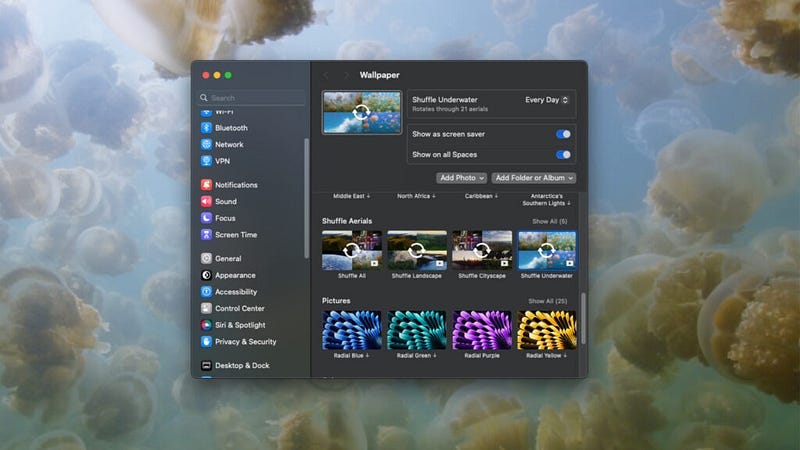Select the Shuffle All thumbnail
The image size is (800, 450).
tap(352, 250)
